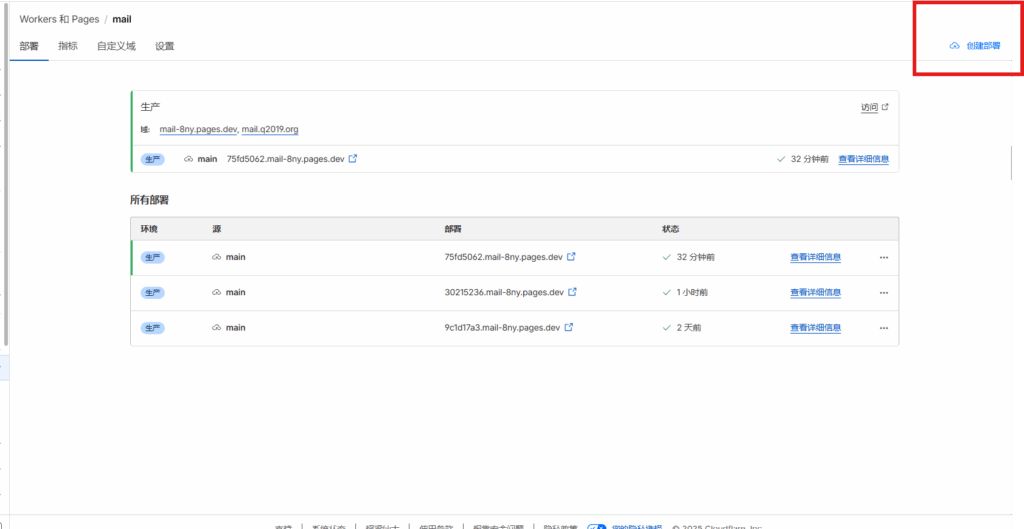This screenshot has height=529, width=1024.
Task: Open the three-dot menu for 75fd5062 deployment
Action: [883, 257]
